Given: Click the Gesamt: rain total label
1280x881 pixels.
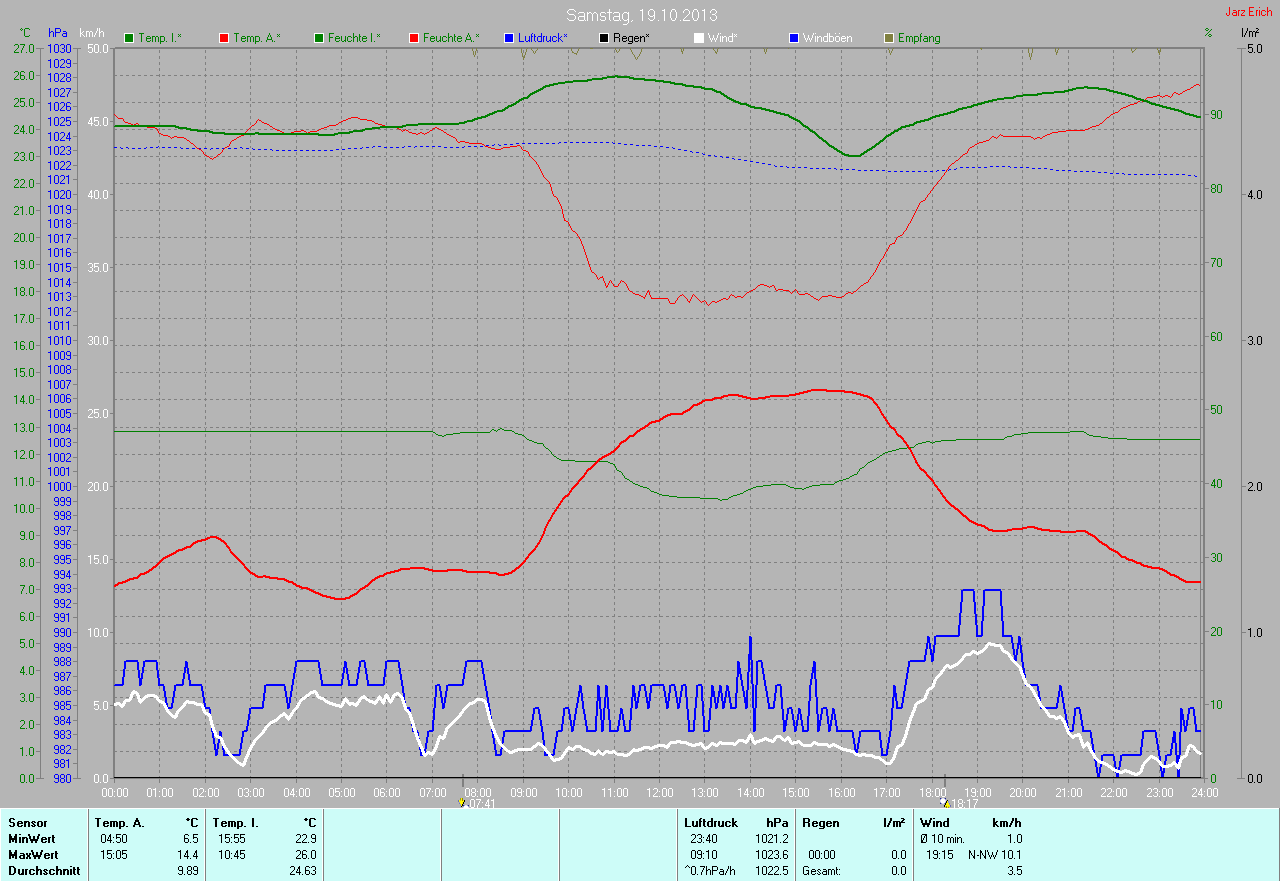Looking at the screenshot, I should (x=821, y=871).
